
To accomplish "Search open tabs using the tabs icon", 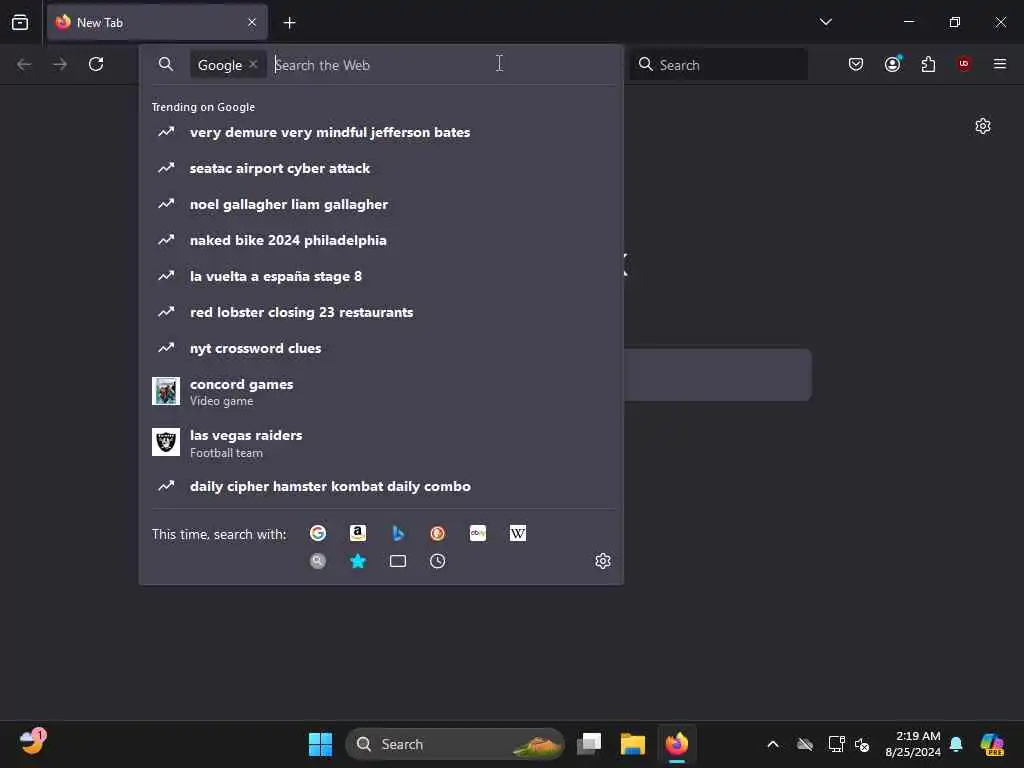I will [x=398, y=561].
